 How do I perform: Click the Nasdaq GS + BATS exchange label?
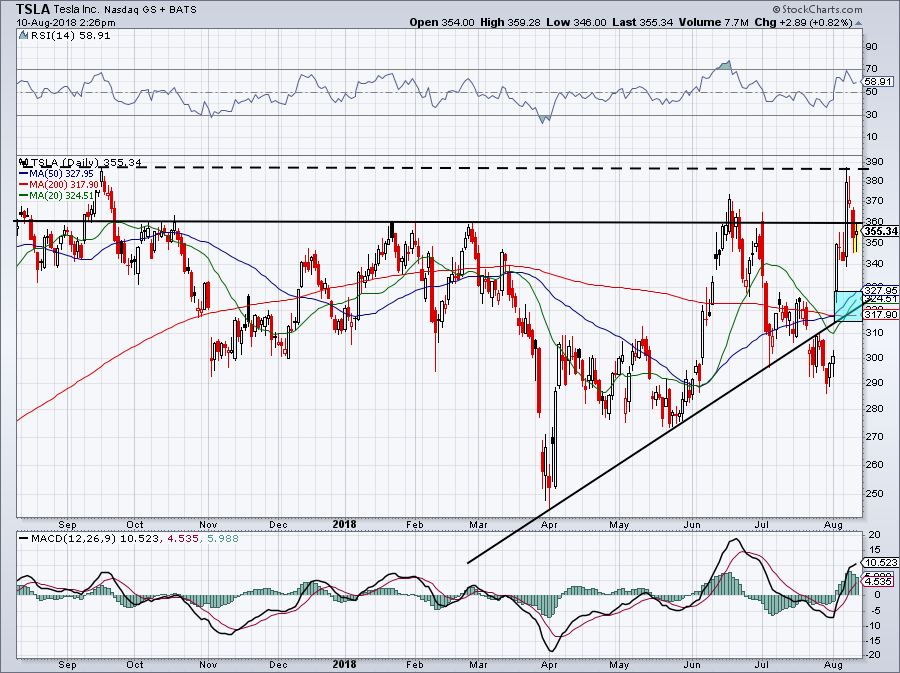click(x=150, y=10)
